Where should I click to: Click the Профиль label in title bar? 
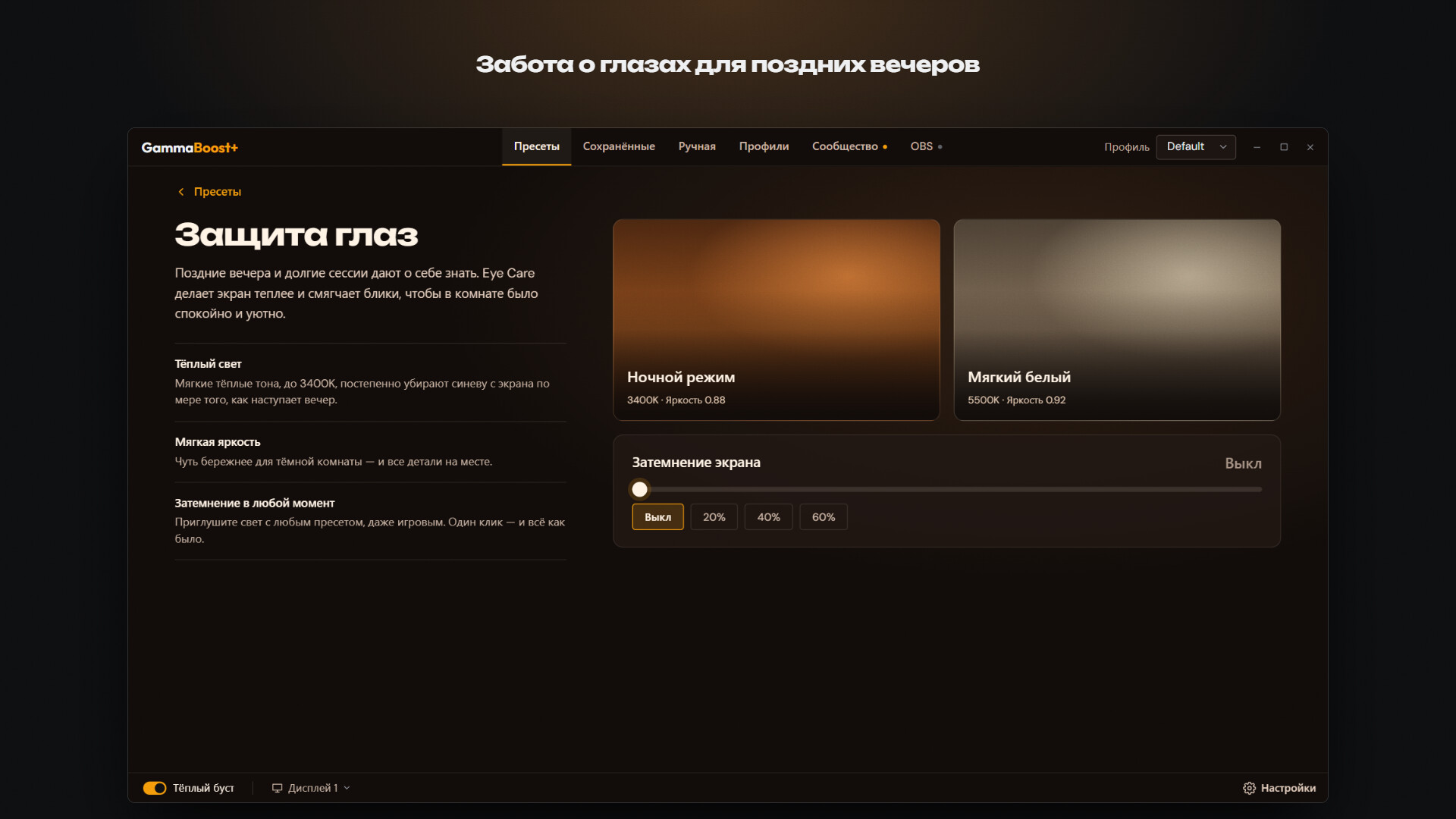point(1126,147)
